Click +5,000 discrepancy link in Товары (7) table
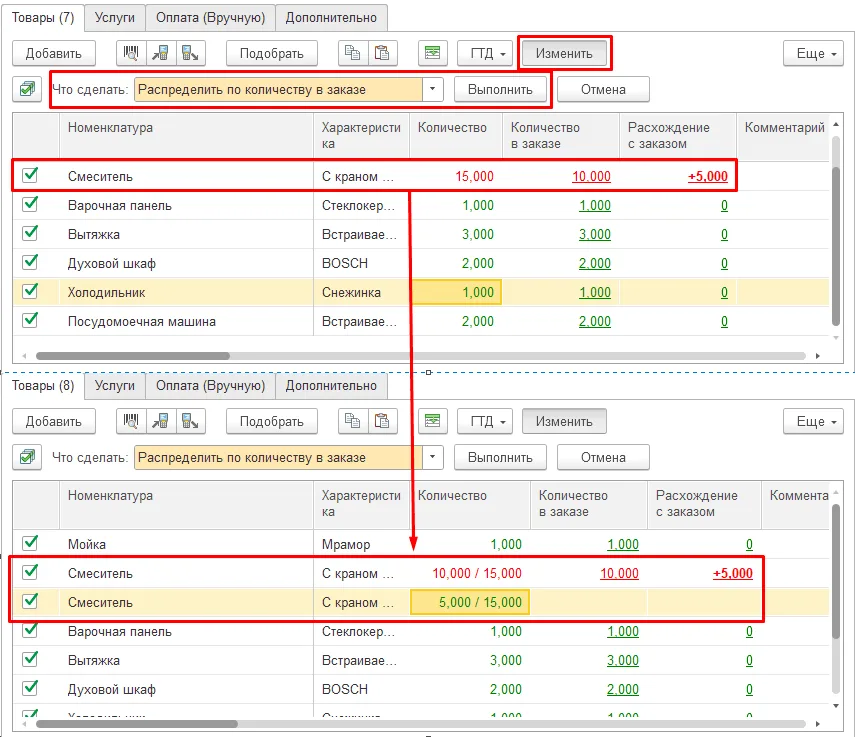 707,177
